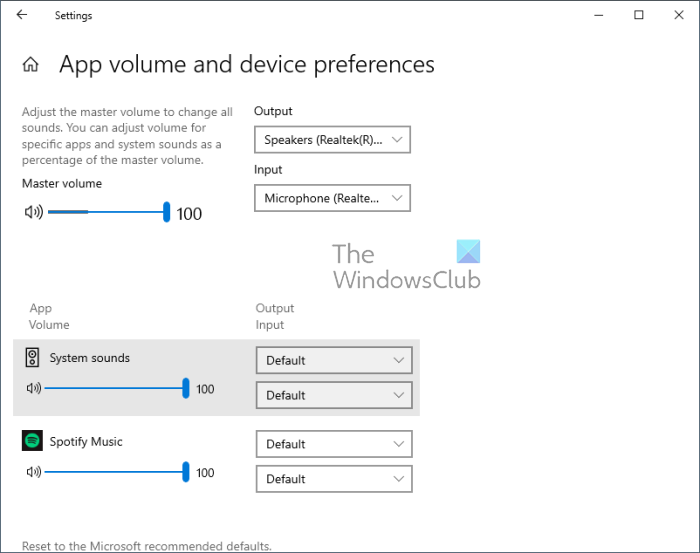
Task: Open the master Output Speakers dropdown
Action: coord(332,140)
